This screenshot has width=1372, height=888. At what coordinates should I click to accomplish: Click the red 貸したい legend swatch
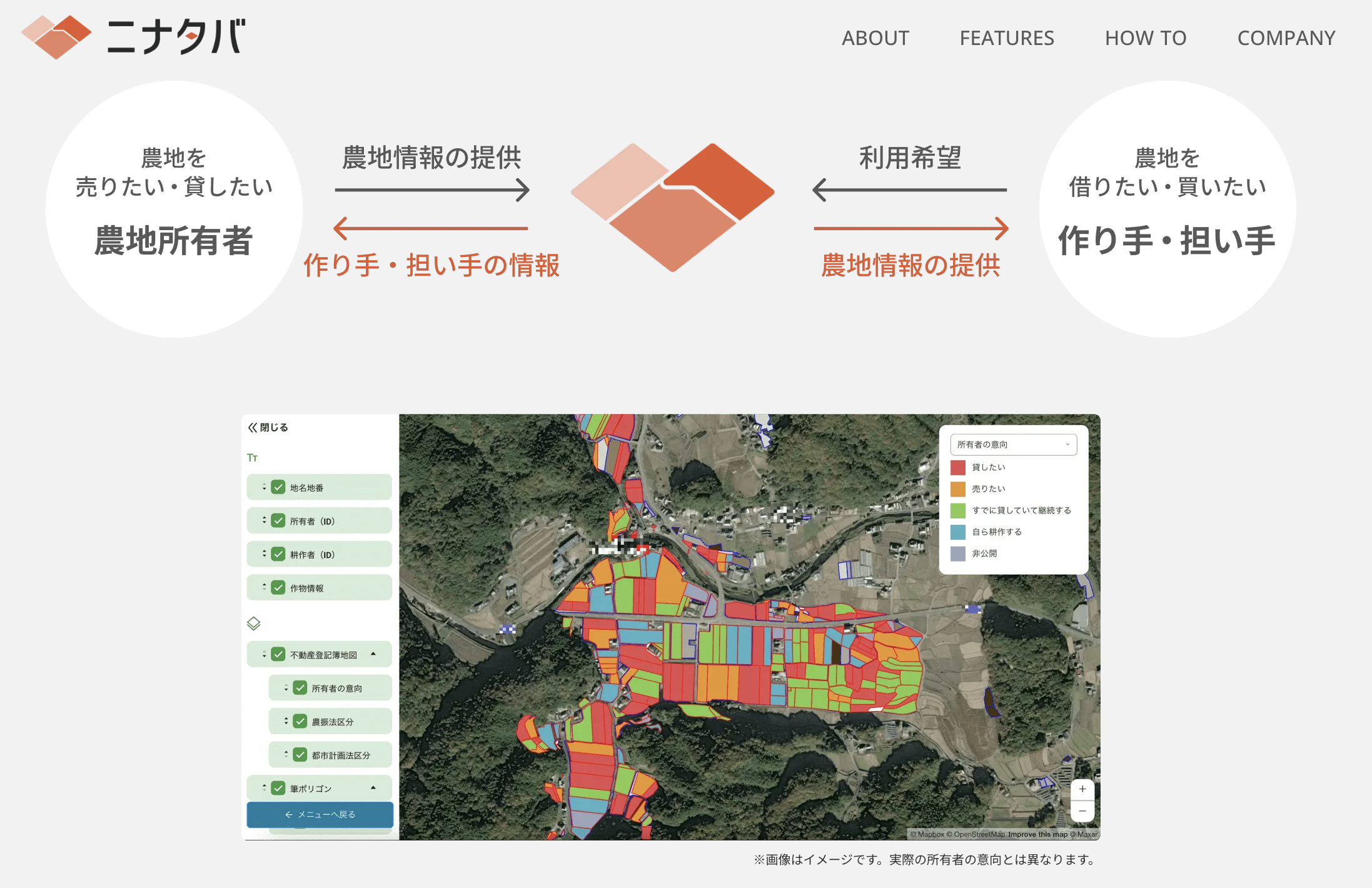click(x=957, y=468)
